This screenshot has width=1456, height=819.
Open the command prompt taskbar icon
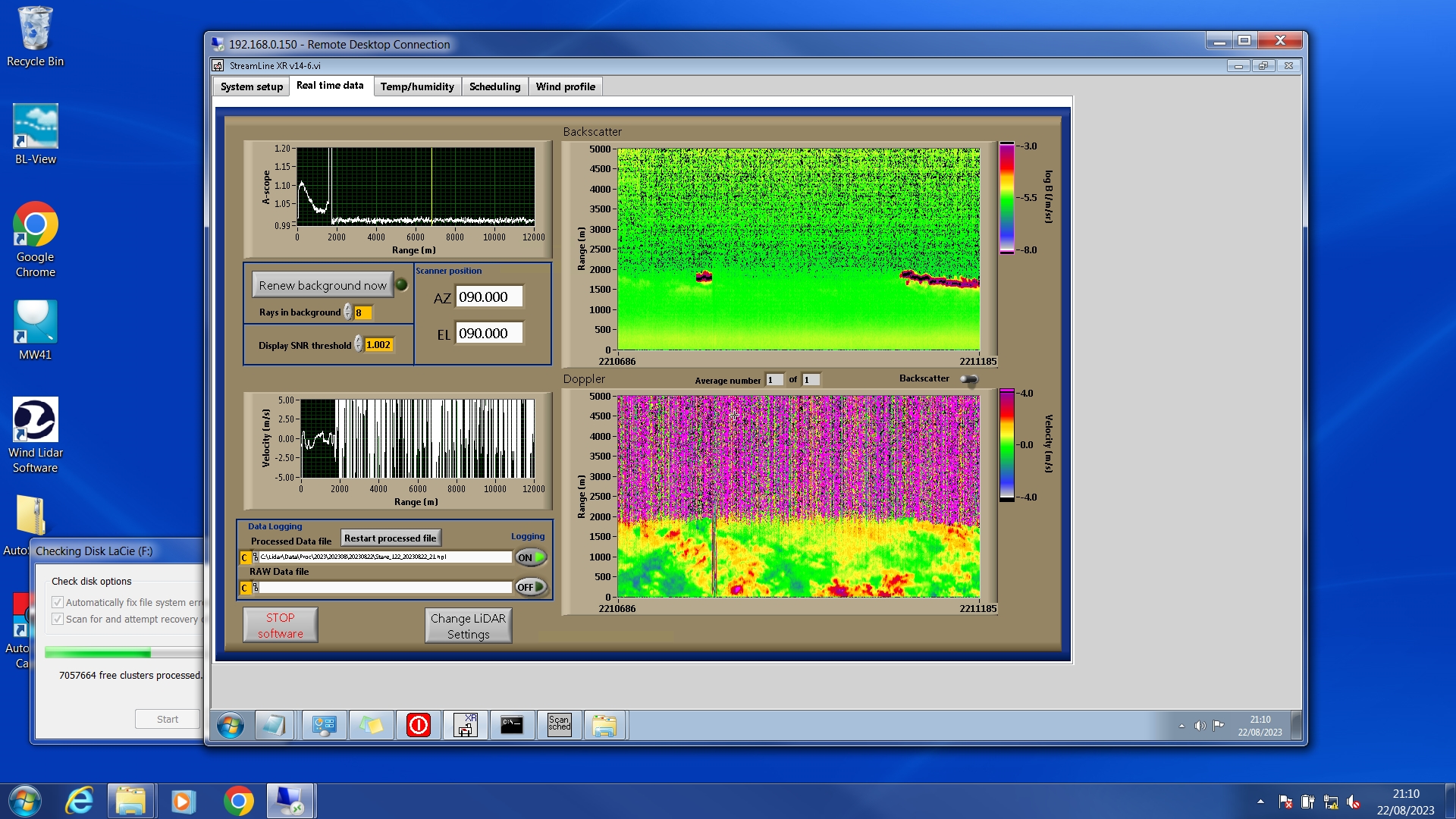[x=512, y=726]
